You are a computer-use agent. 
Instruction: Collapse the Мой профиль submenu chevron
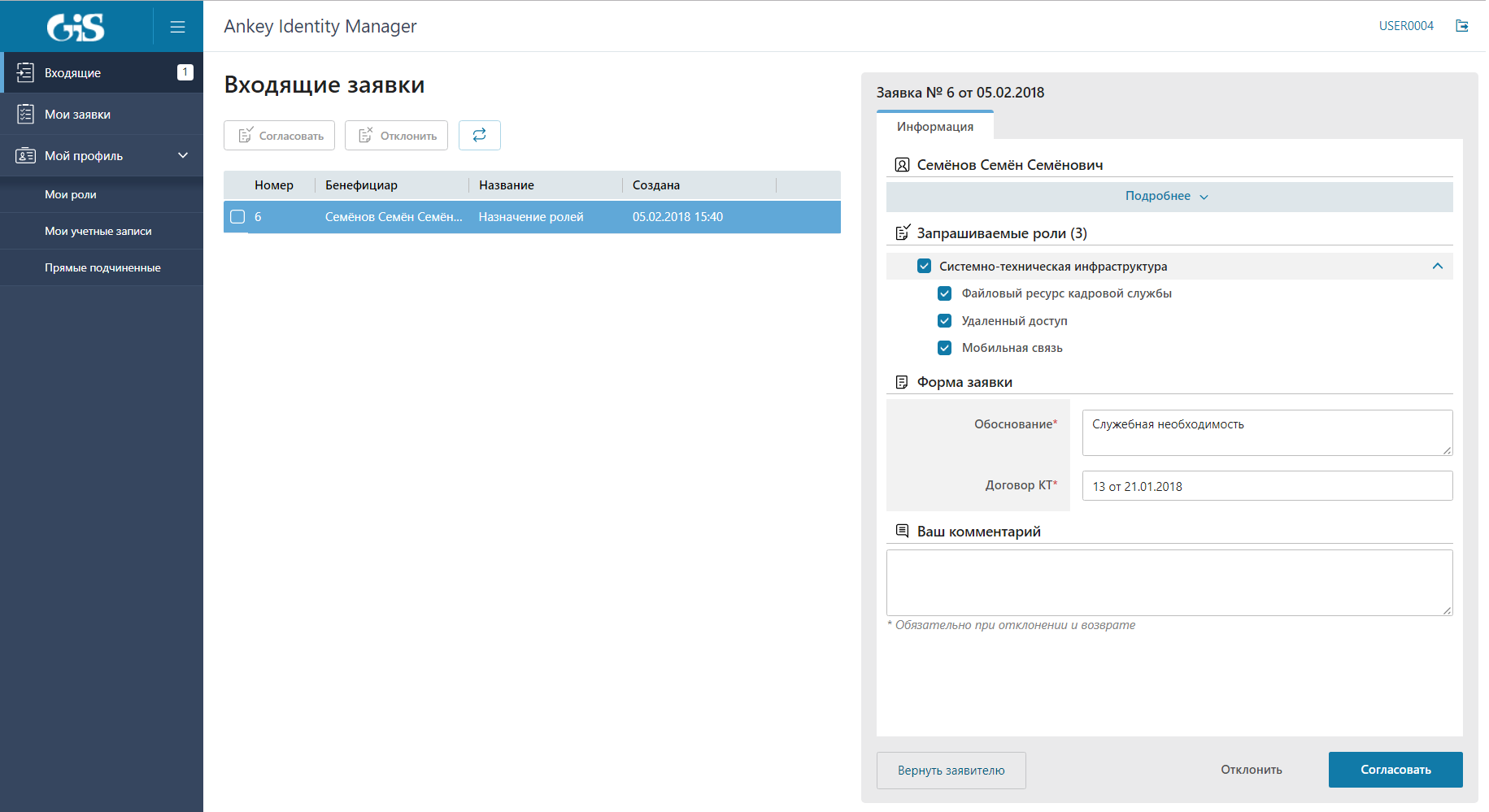point(183,155)
